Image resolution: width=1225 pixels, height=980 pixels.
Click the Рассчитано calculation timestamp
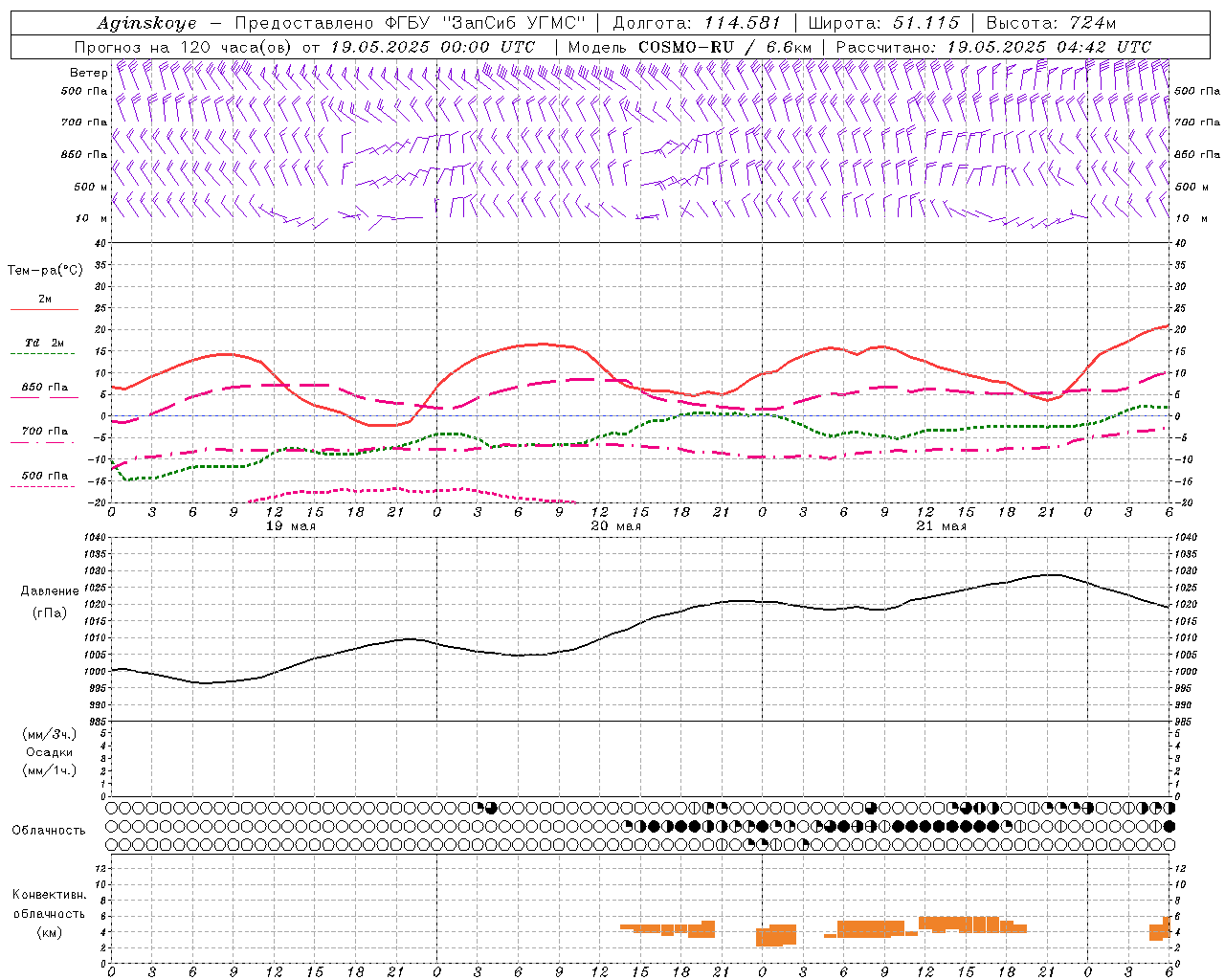pyautogui.click(x=993, y=47)
